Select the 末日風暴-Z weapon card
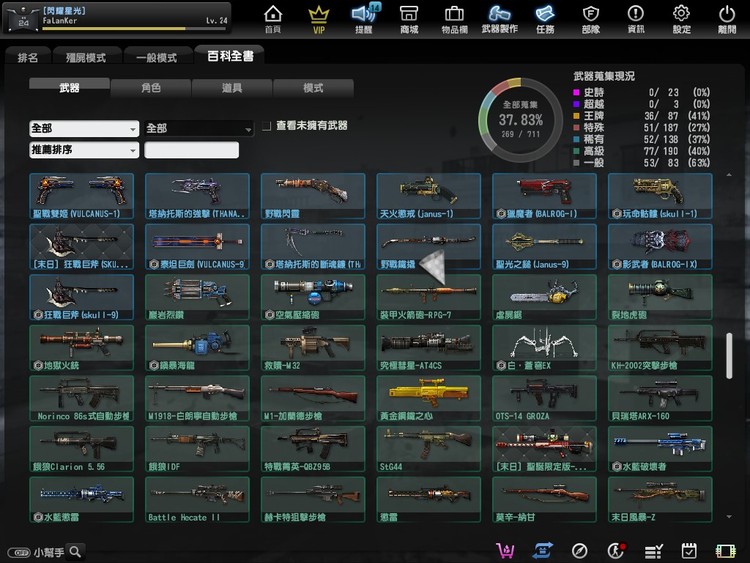The height and width of the screenshot is (563, 750). click(x=660, y=499)
